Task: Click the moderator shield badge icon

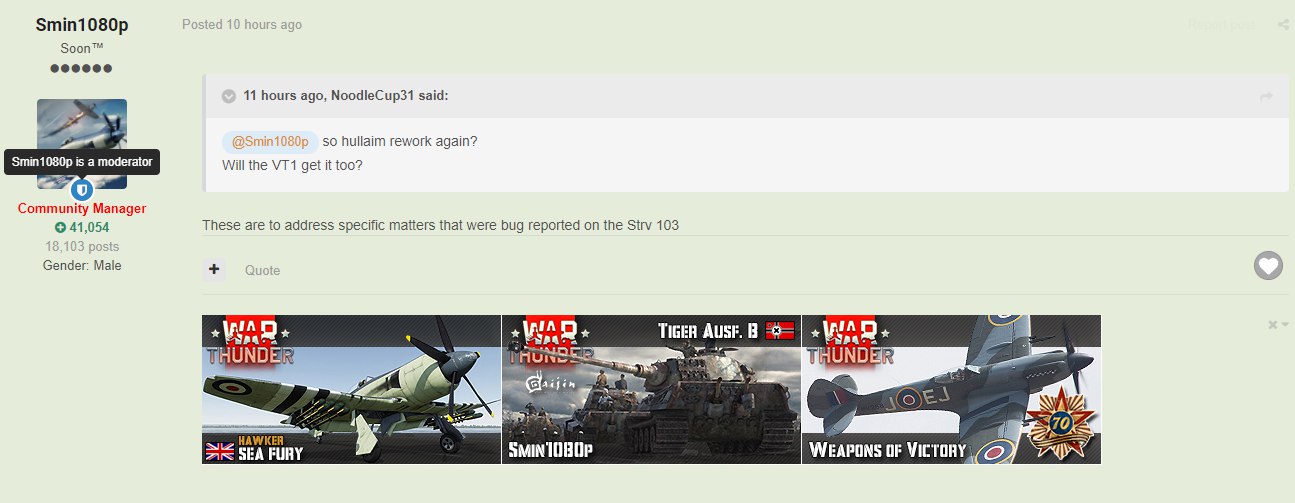Action: [x=82, y=189]
